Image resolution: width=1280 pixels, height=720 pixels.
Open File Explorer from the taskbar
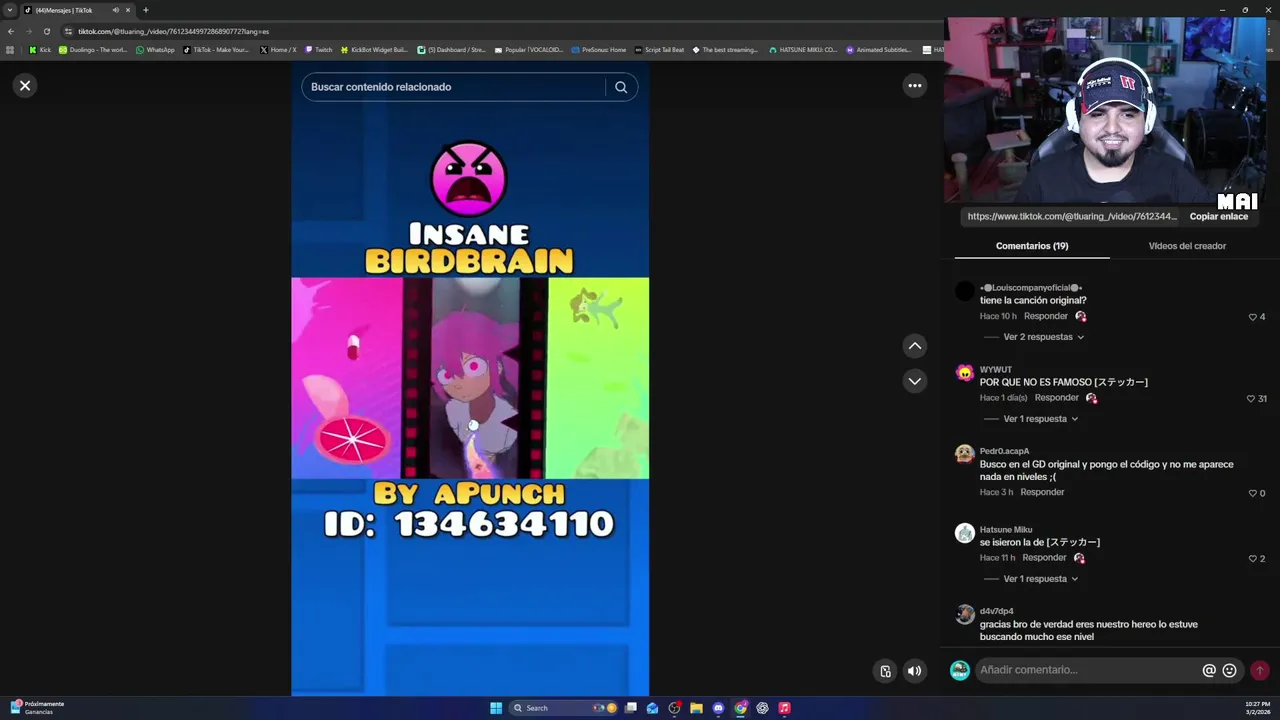click(697, 708)
